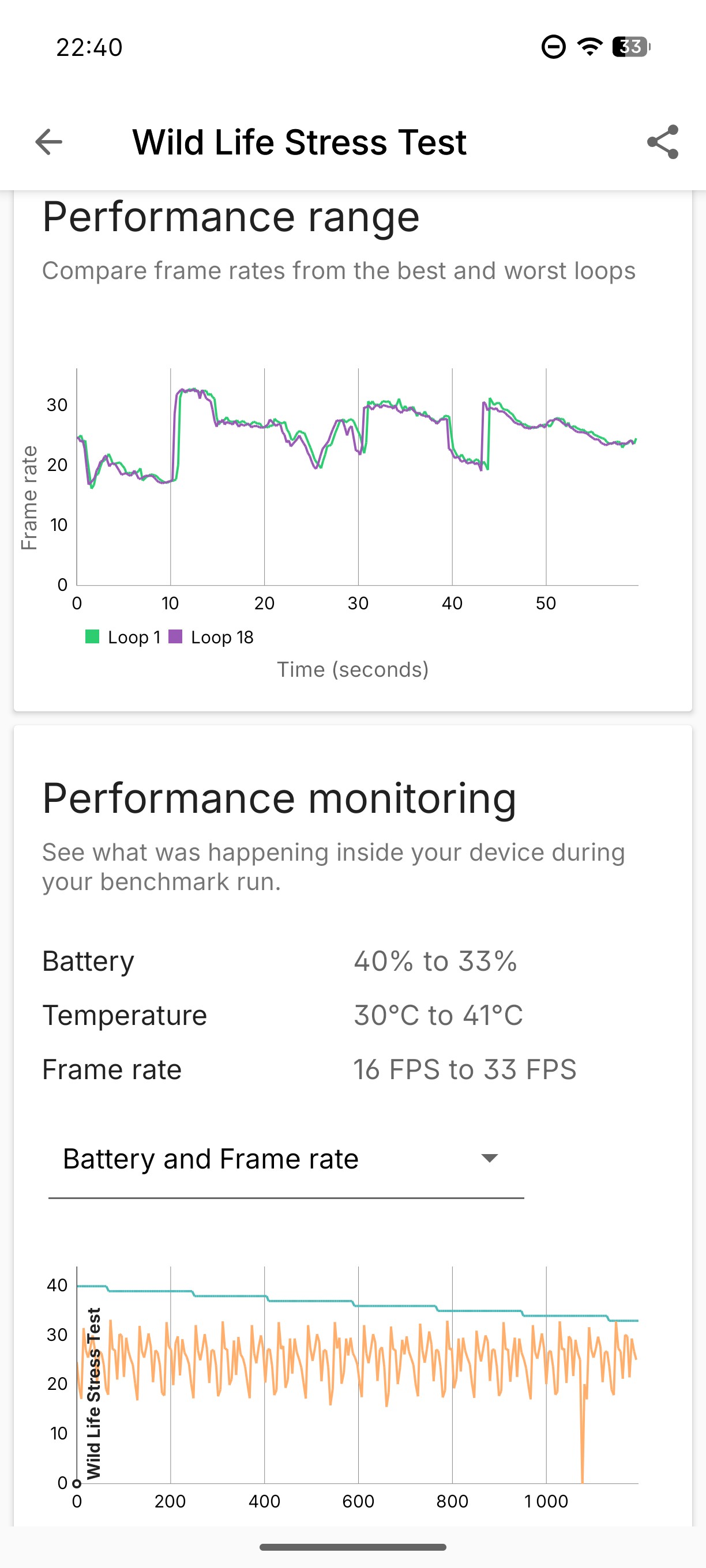Tap the Wild Life Stress Test title
This screenshot has height=1568, width=706.
pyautogui.click(x=299, y=142)
